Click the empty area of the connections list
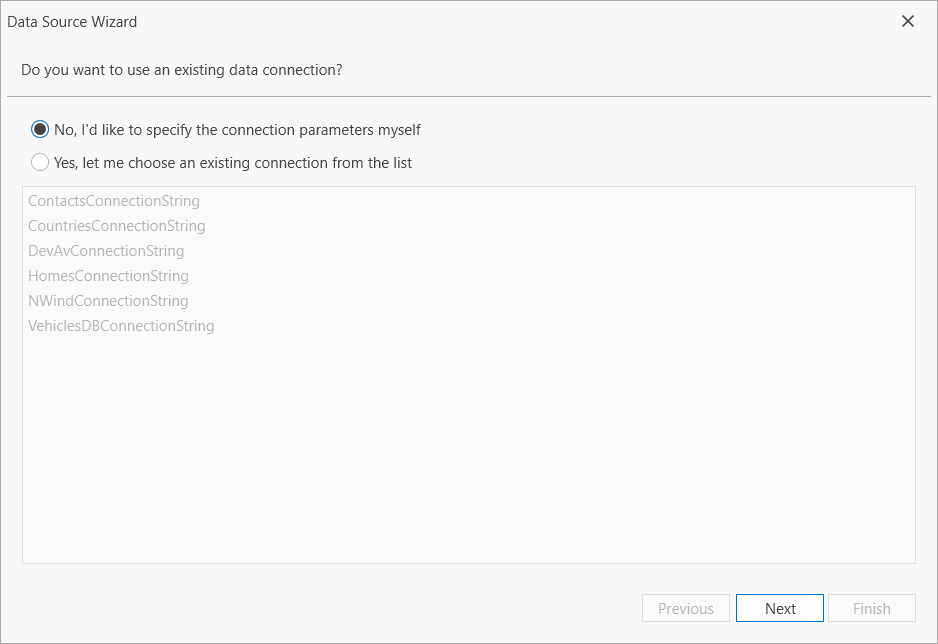 click(470, 450)
